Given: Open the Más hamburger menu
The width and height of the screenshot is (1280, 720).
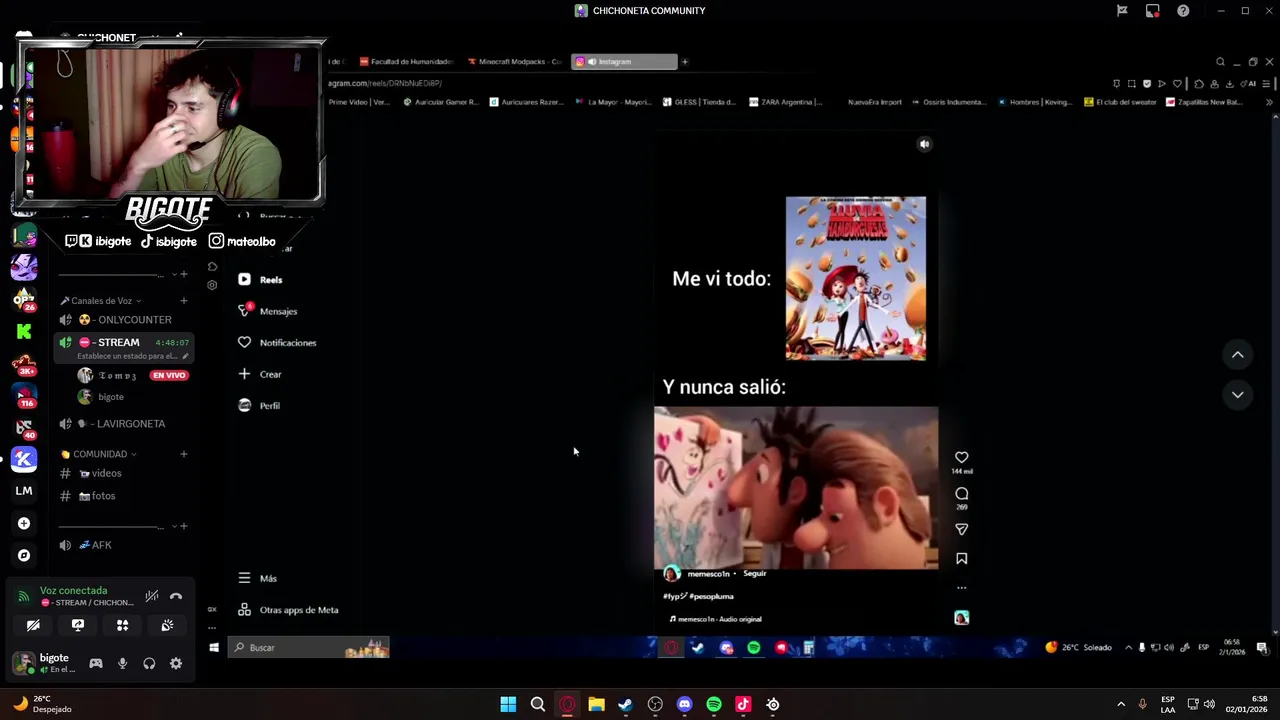Looking at the screenshot, I should (257, 578).
